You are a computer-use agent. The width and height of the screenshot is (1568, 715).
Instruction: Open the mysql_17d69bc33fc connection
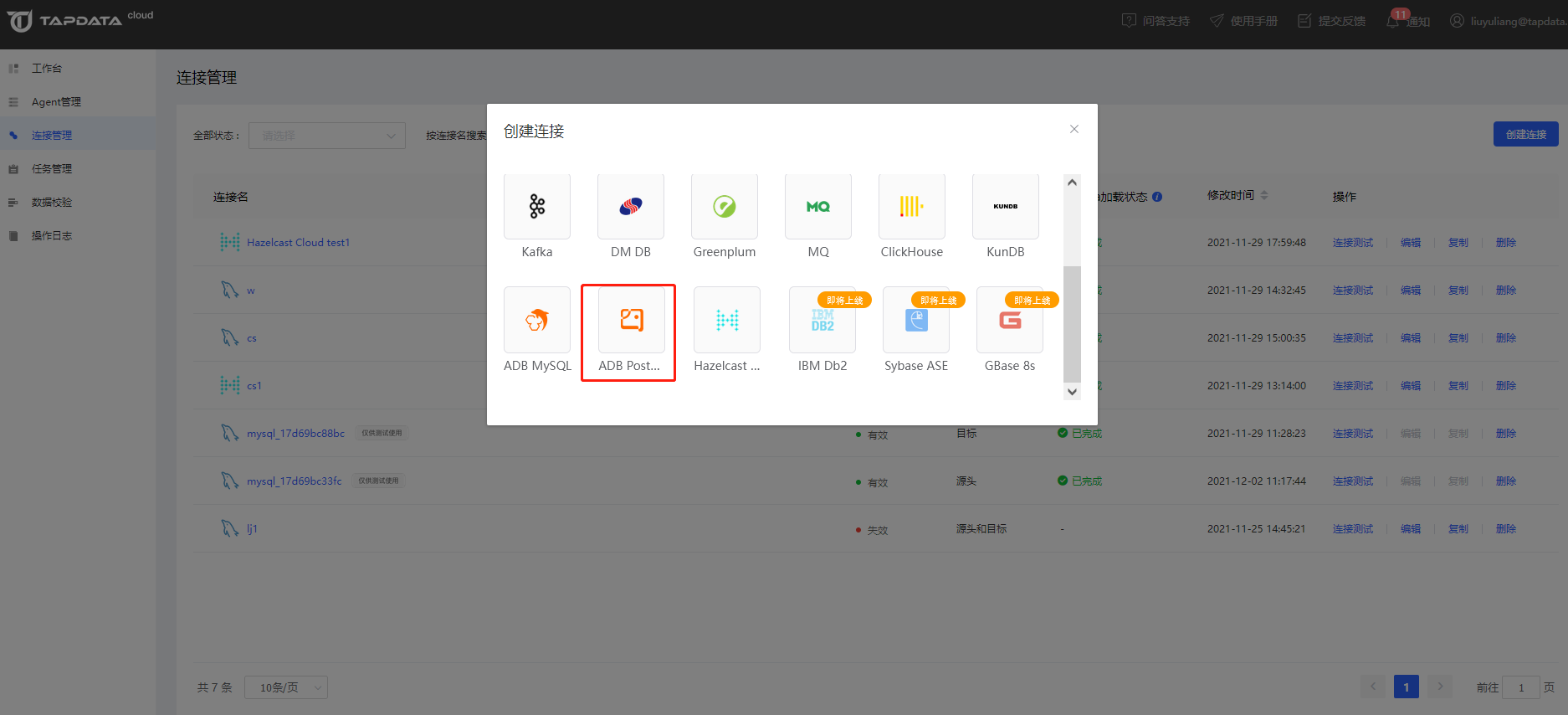pyautogui.click(x=294, y=481)
